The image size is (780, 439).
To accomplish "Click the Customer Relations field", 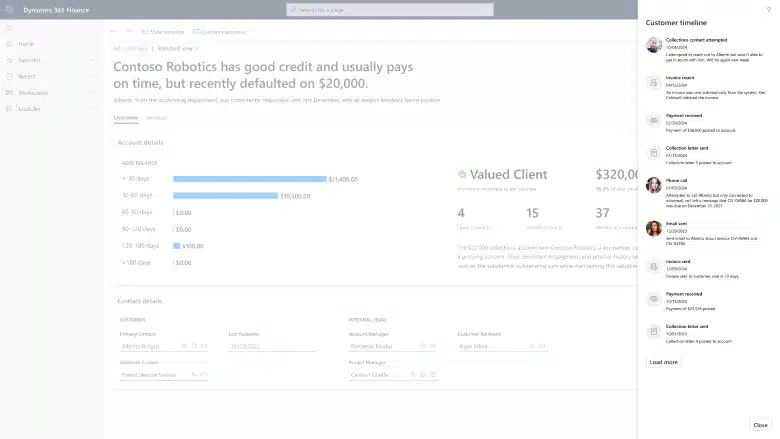I will tap(502, 346).
